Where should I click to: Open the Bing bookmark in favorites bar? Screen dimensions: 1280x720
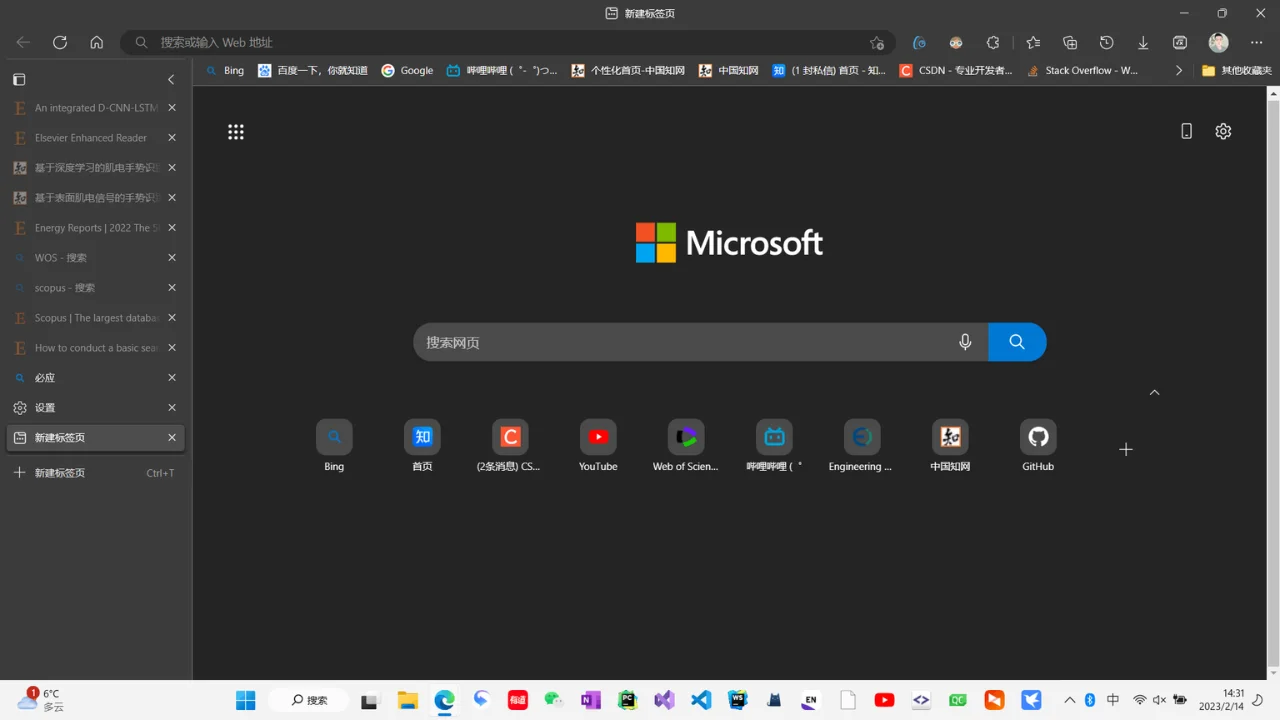pyautogui.click(x=225, y=71)
